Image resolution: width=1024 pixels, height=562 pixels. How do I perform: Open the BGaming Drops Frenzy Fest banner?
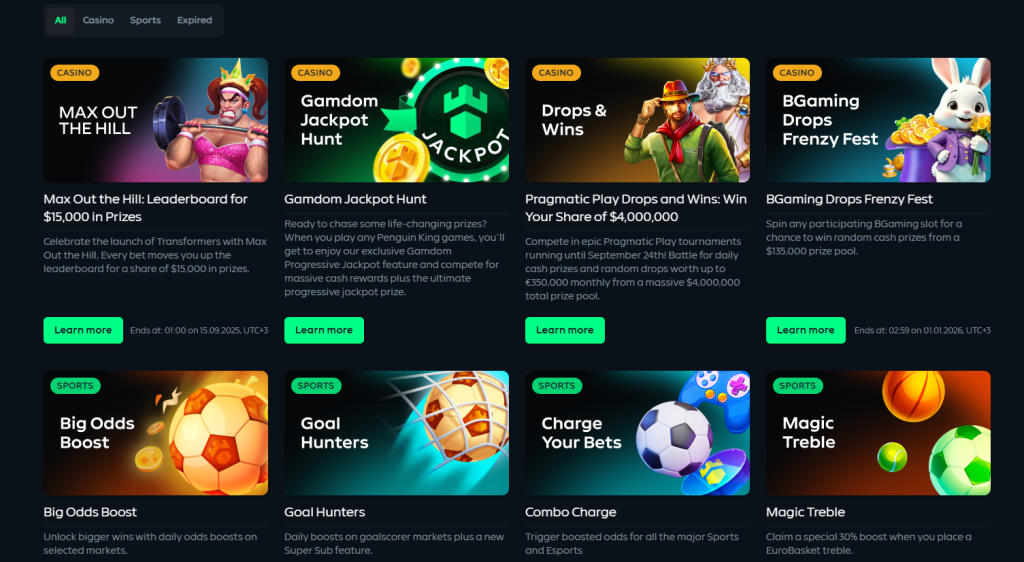878,120
